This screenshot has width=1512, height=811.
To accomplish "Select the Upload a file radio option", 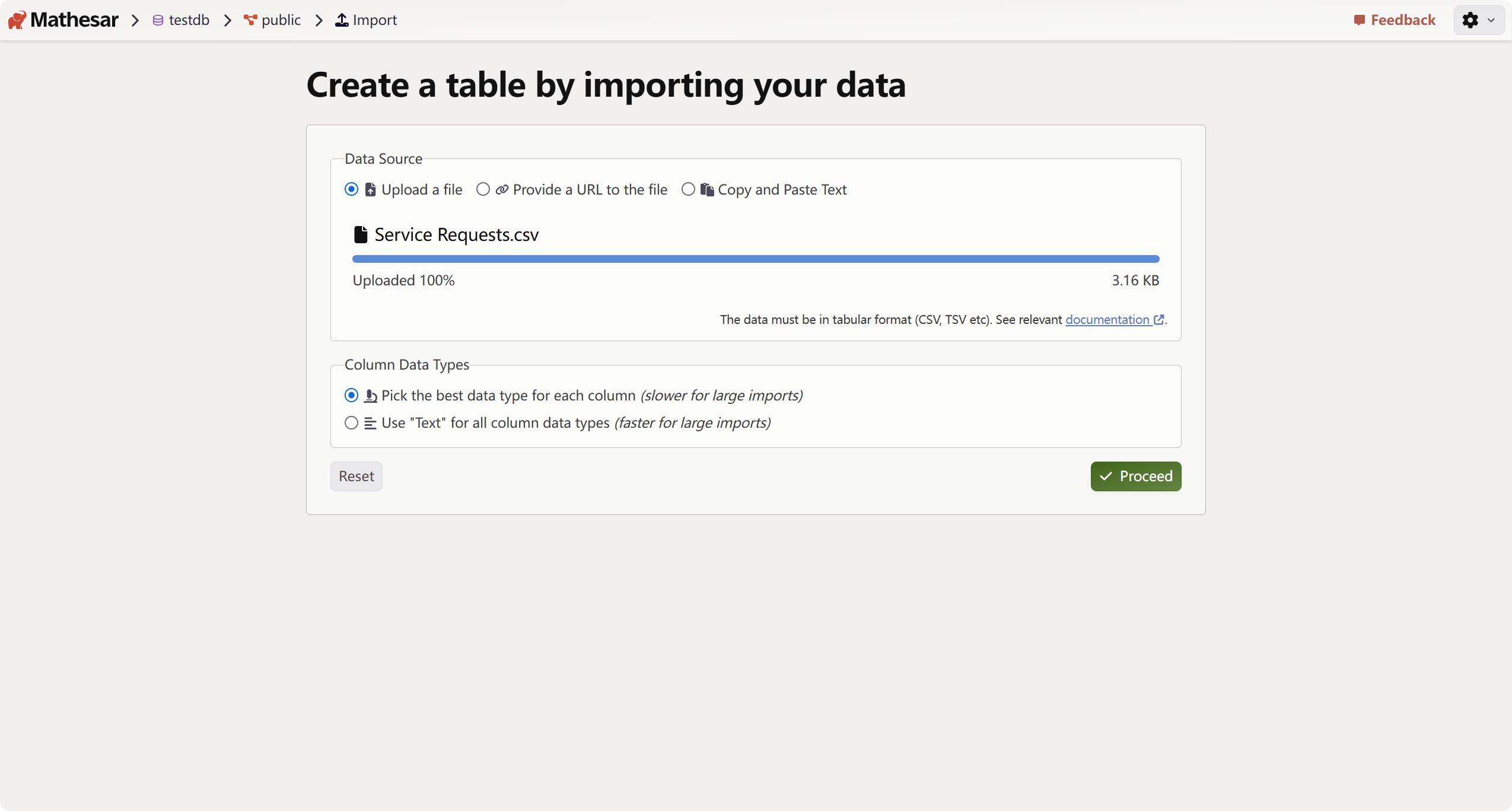I will click(351, 189).
